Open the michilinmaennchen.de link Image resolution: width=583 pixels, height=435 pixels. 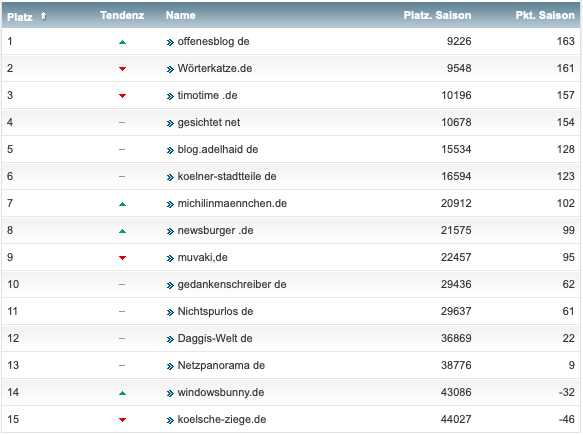click(x=232, y=203)
